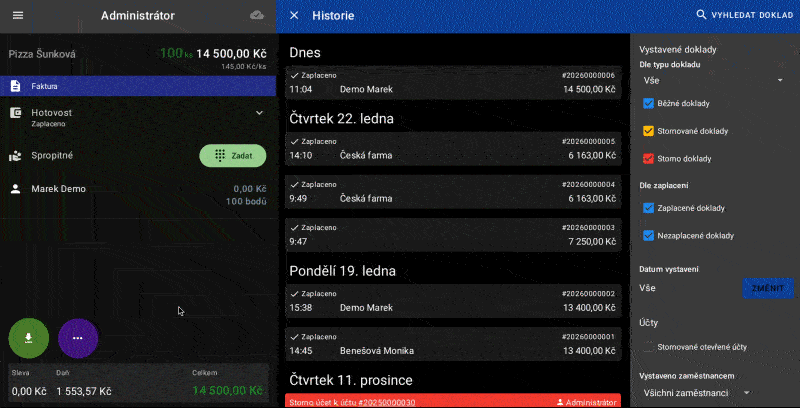
Task: Expand the Hotovost payment chevron
Action: pos(259,113)
